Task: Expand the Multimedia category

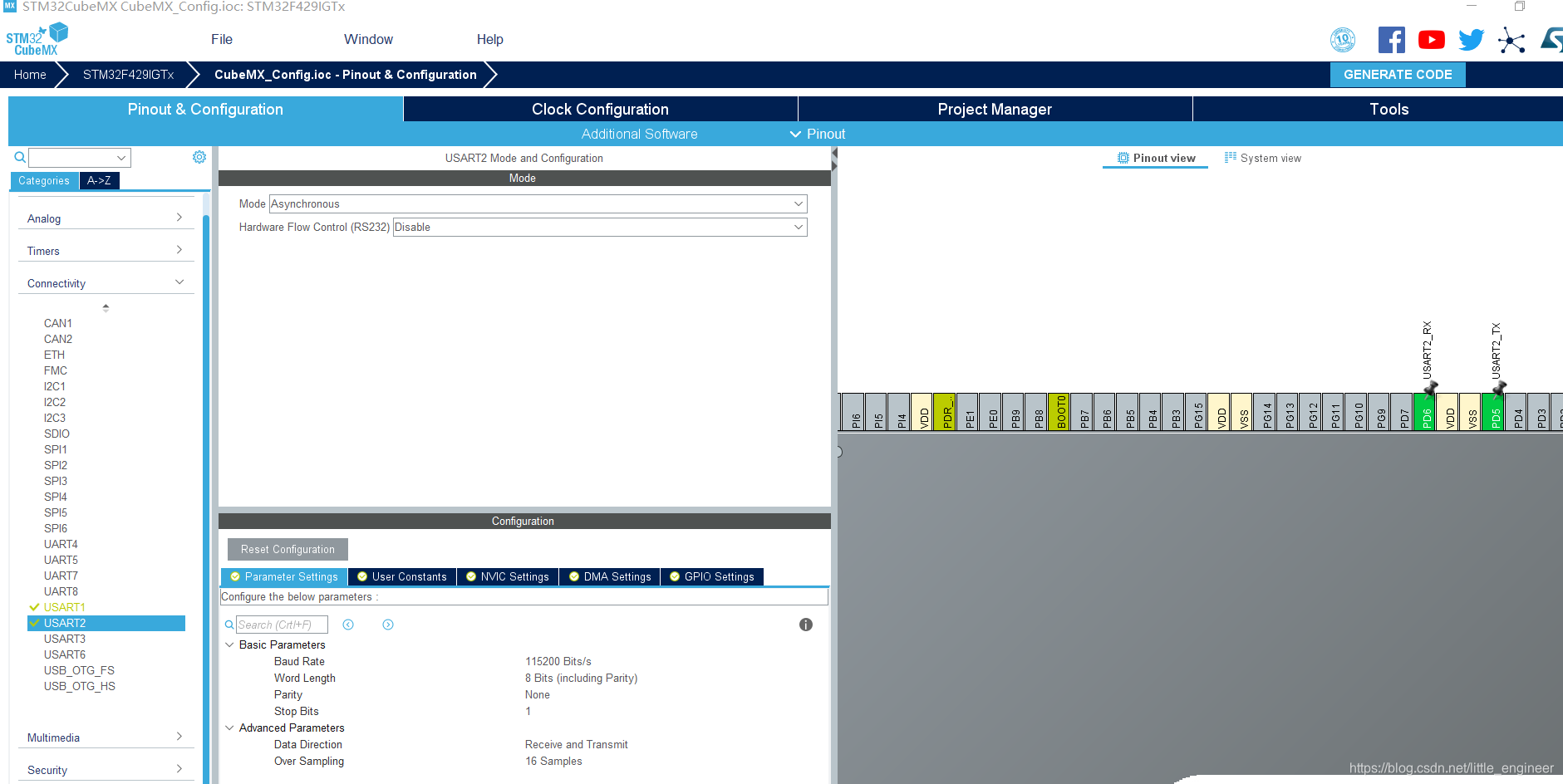Action: tap(106, 737)
